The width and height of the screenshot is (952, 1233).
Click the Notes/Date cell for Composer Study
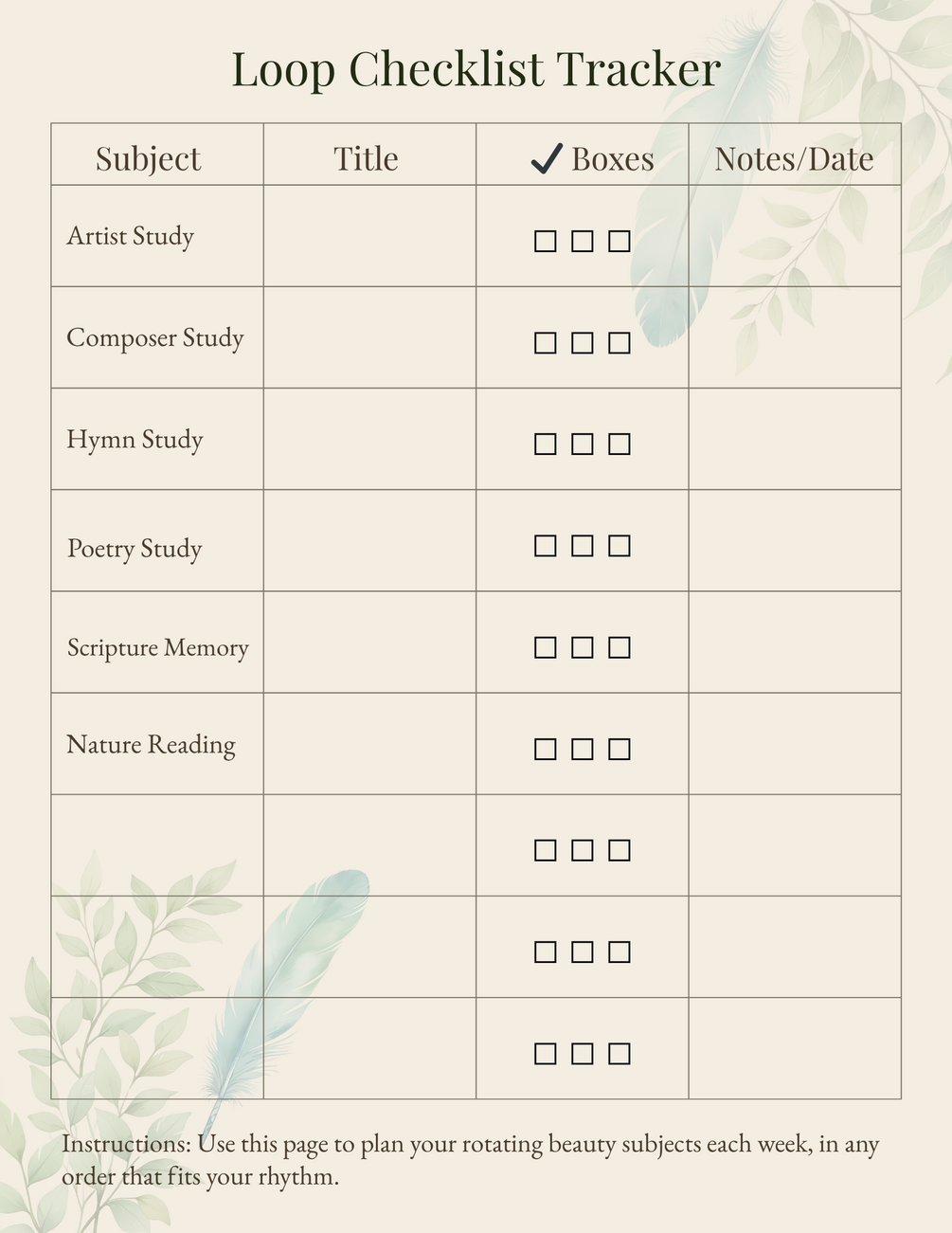(794, 337)
